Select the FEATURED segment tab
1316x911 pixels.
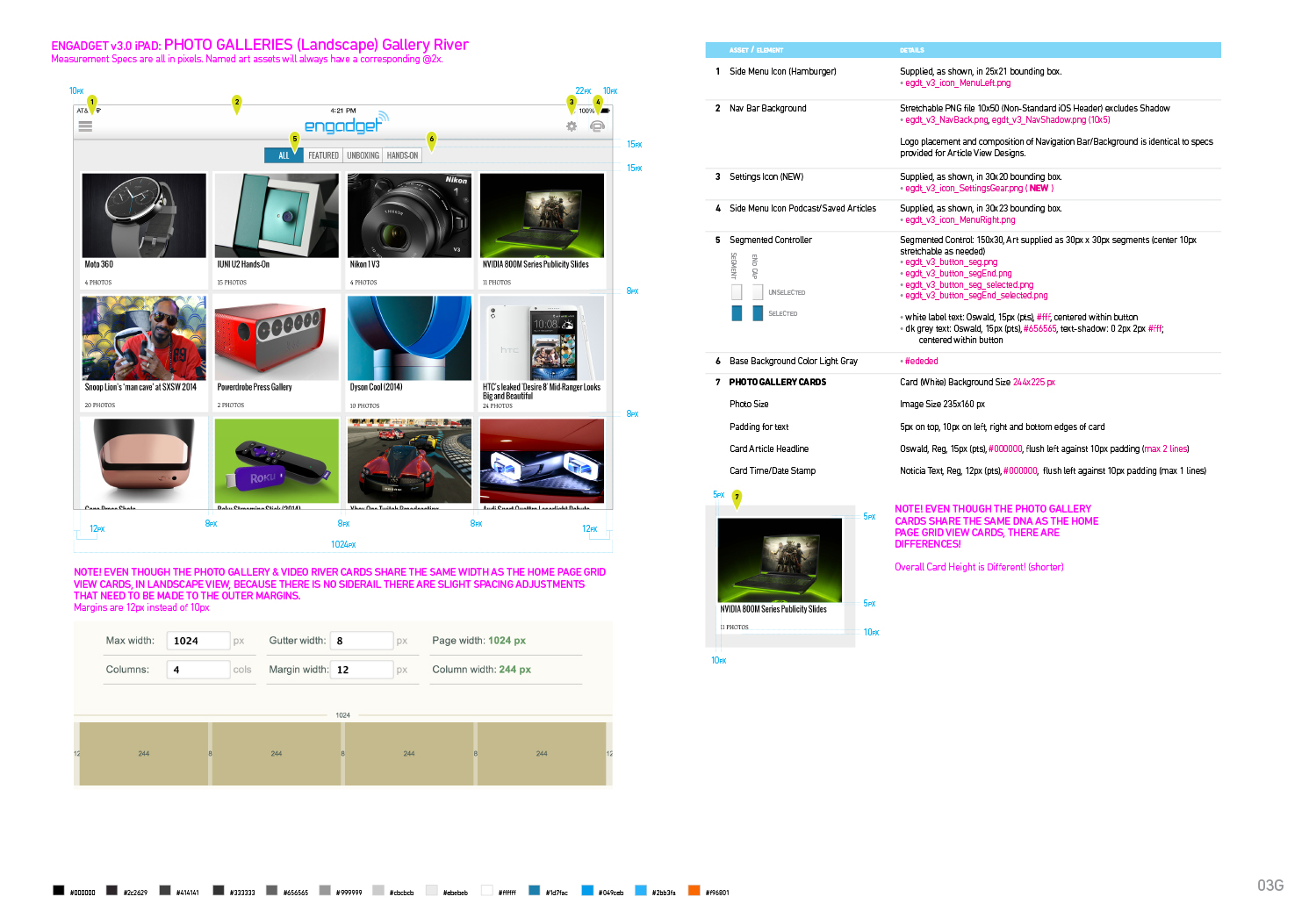[x=324, y=155]
